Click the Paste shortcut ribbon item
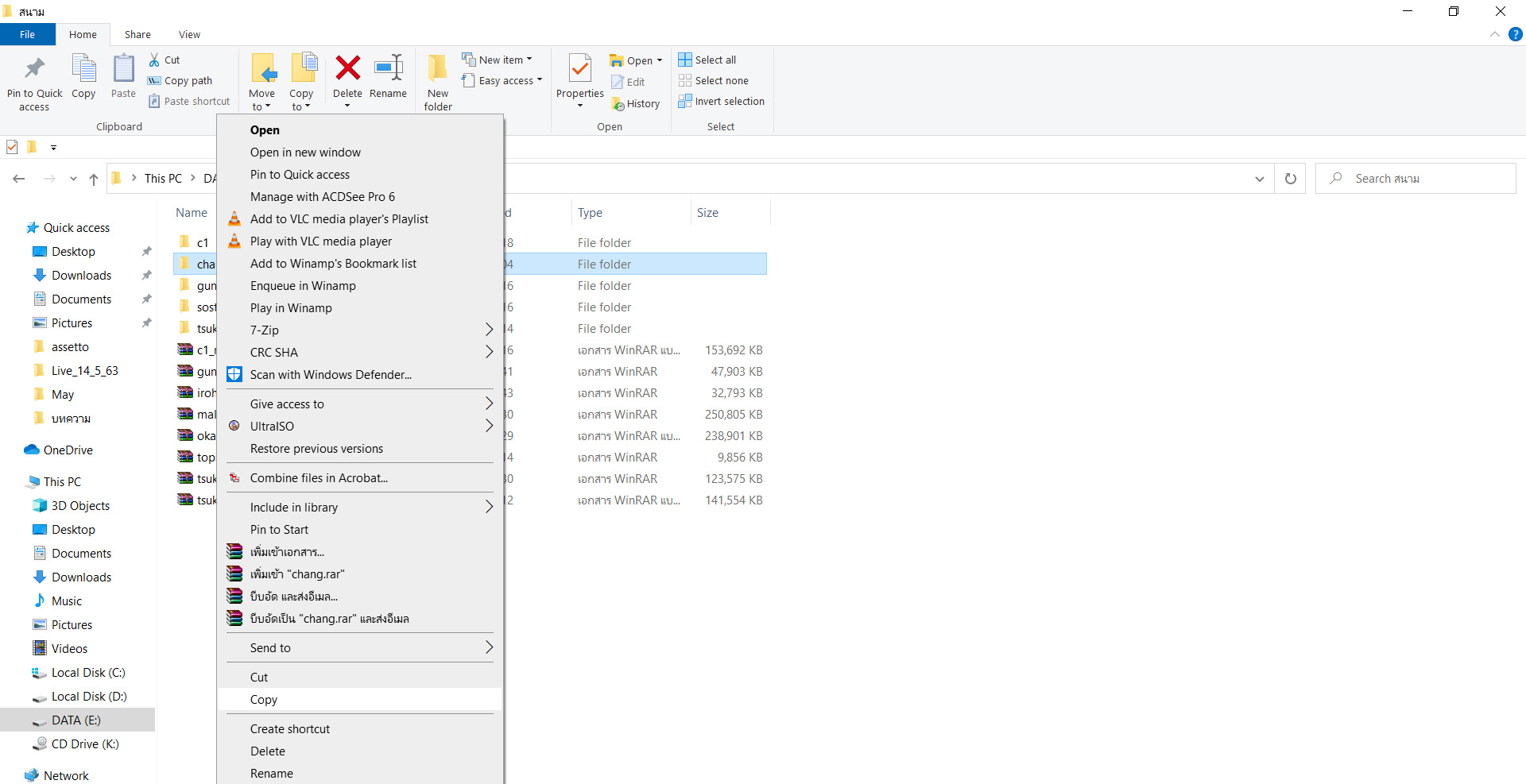Image resolution: width=1526 pixels, height=784 pixels. (189, 101)
